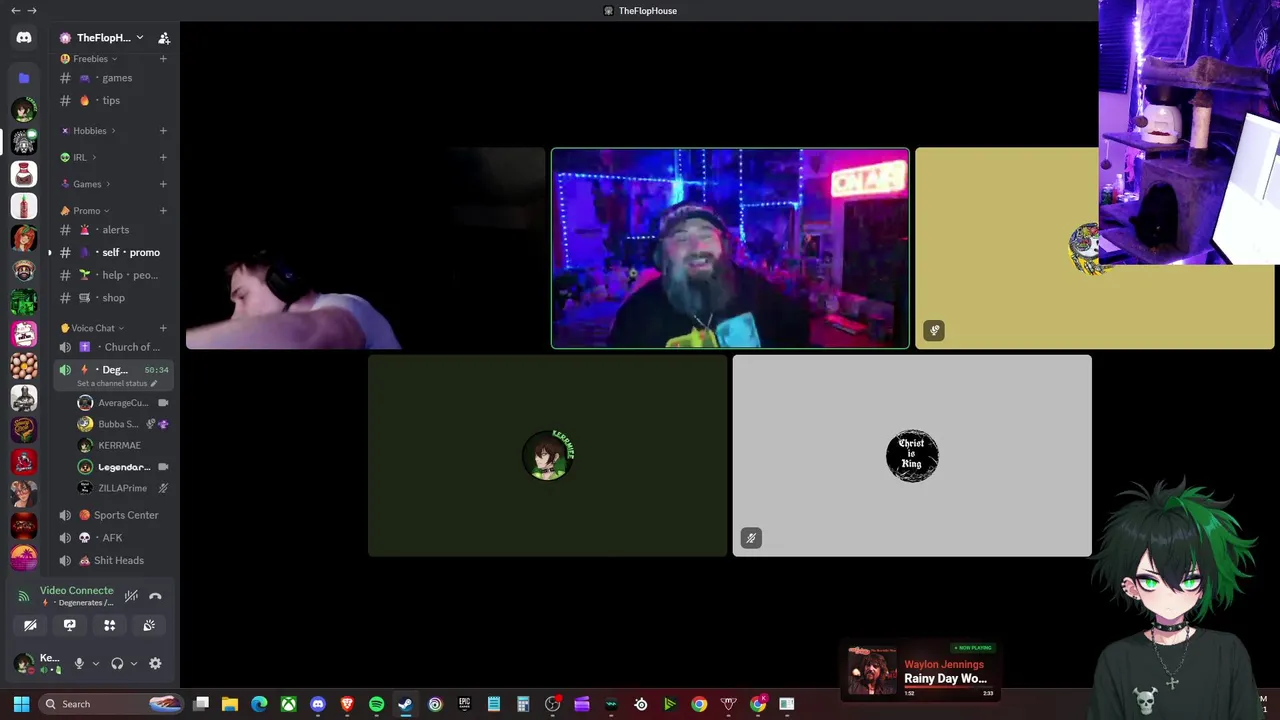Open the soundboard

[x=149, y=625]
